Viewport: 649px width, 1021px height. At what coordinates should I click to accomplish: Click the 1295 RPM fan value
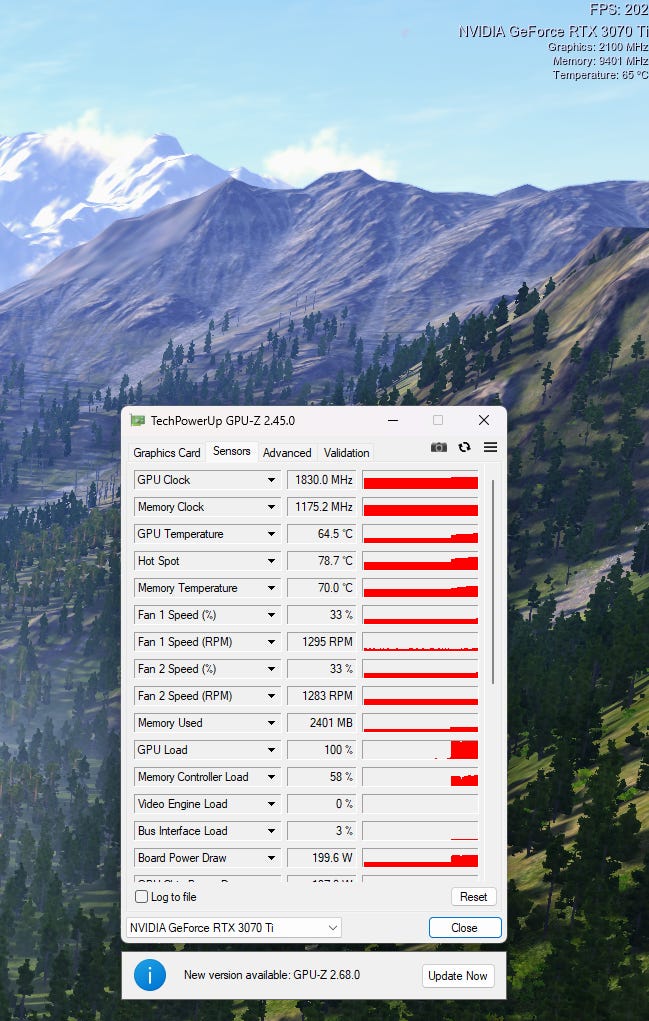(322, 642)
